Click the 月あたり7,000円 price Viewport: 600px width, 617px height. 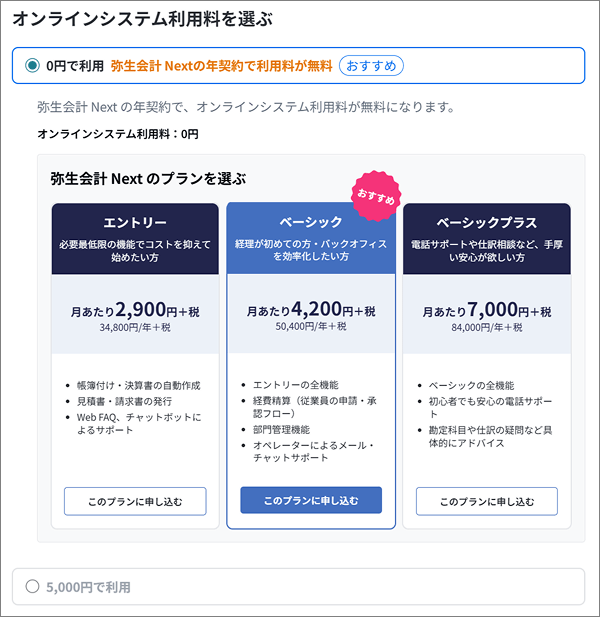[487, 310]
